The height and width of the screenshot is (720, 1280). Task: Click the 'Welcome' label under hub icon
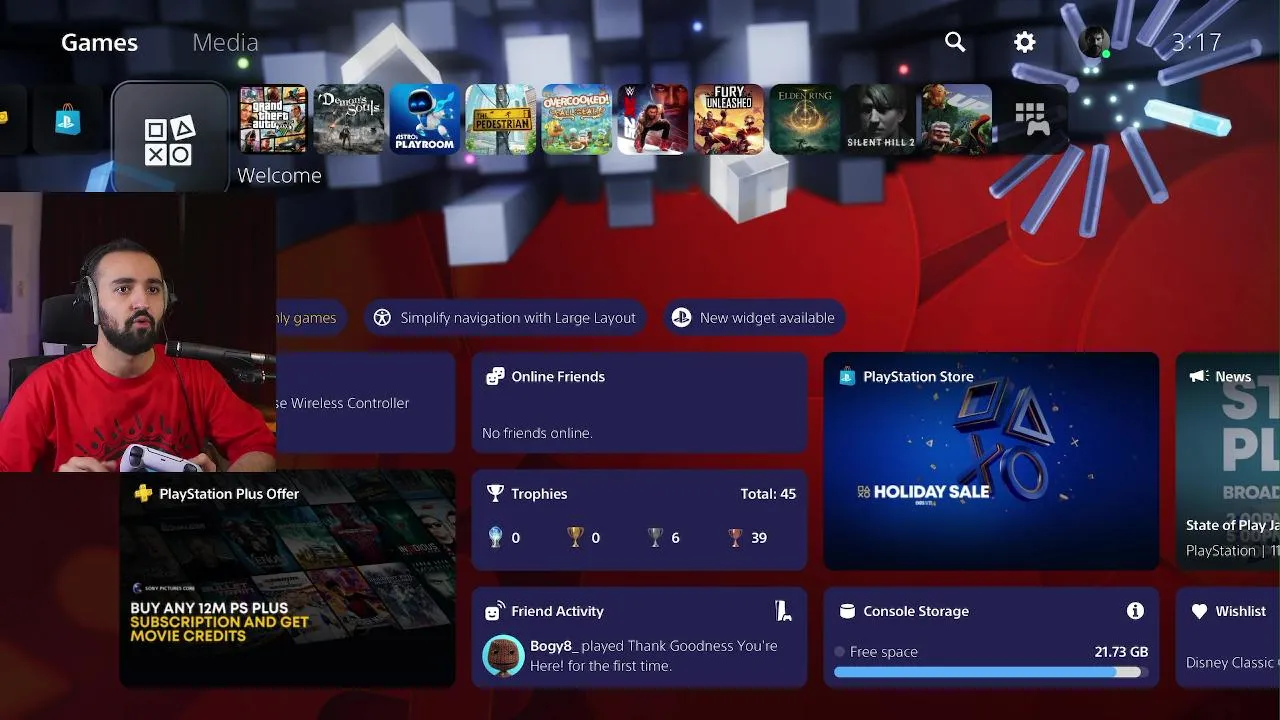coord(279,175)
